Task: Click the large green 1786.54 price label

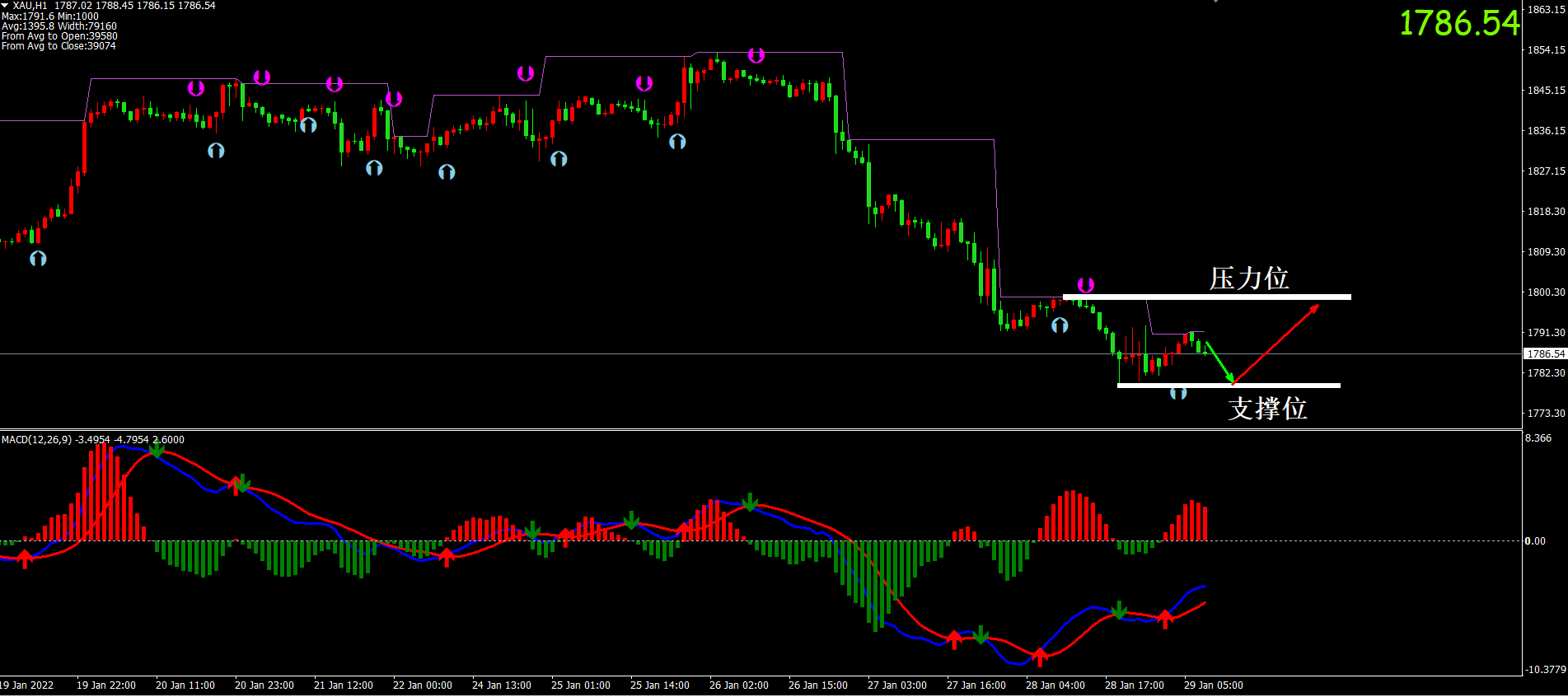Action: tap(1458, 23)
